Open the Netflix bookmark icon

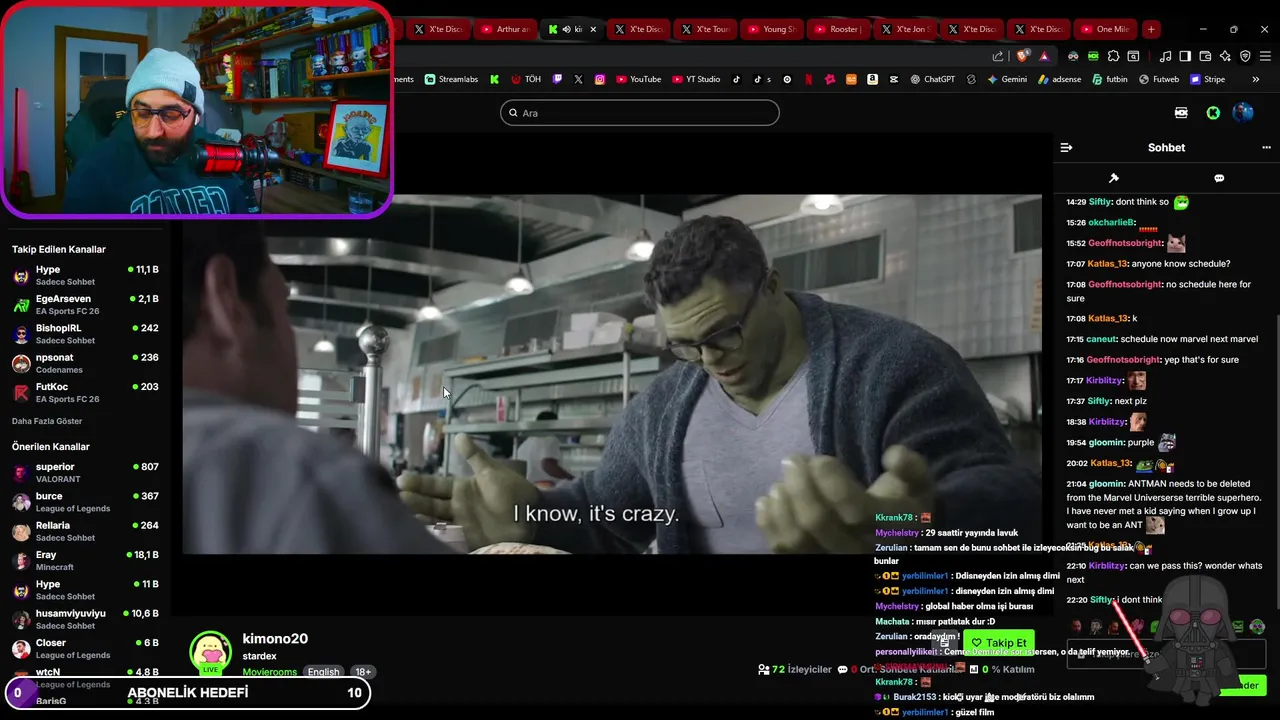[808, 79]
